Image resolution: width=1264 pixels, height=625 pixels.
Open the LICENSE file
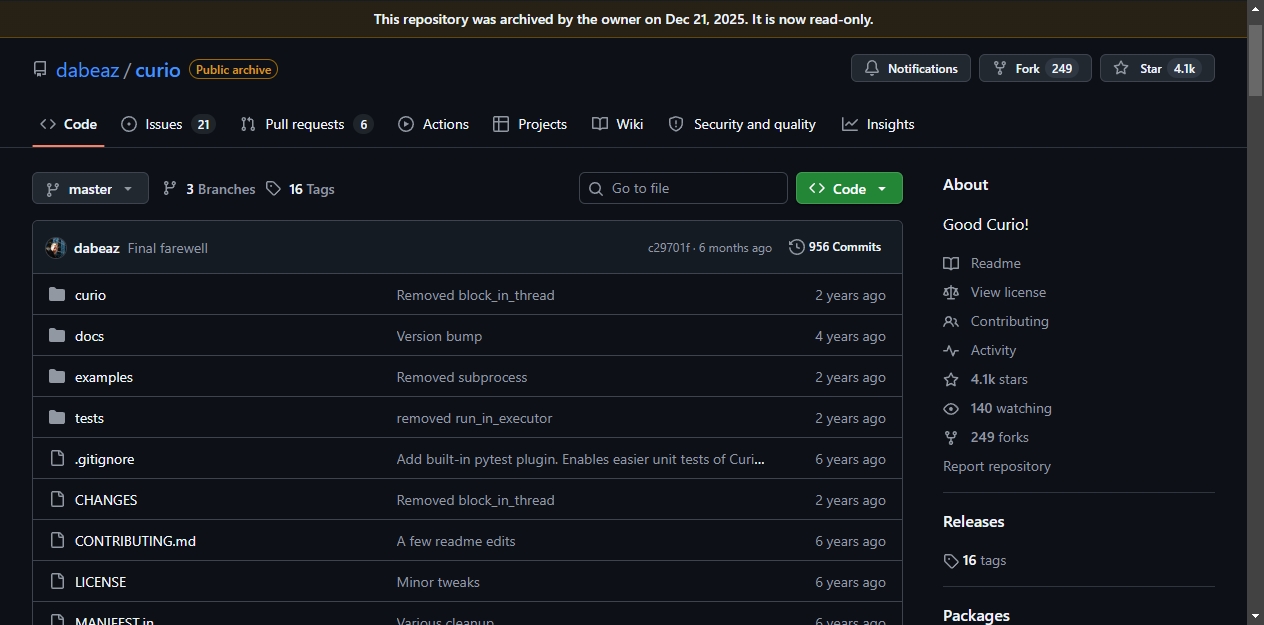coord(100,582)
